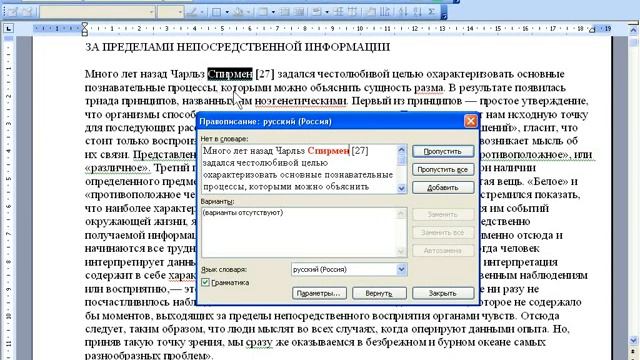Click the scroll-up arrow in the Нет в словаре box
The image size is (640, 360).
401,150
